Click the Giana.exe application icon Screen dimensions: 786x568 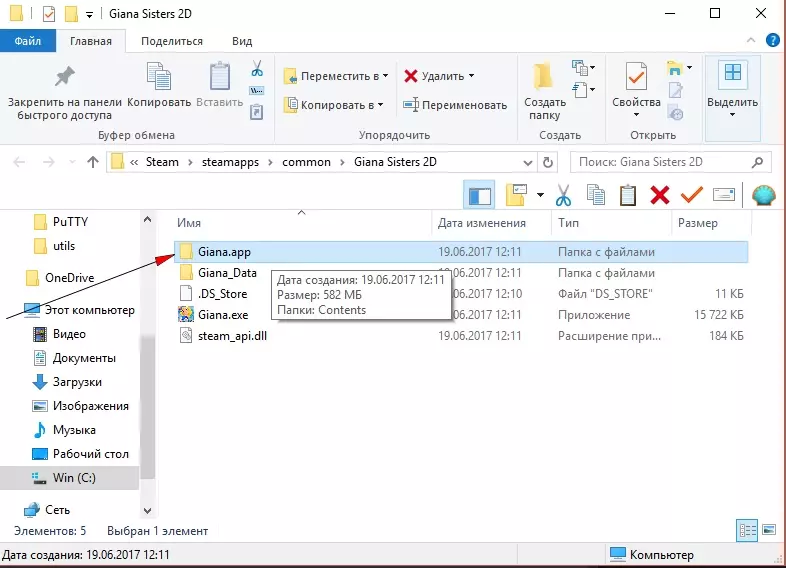point(186,314)
